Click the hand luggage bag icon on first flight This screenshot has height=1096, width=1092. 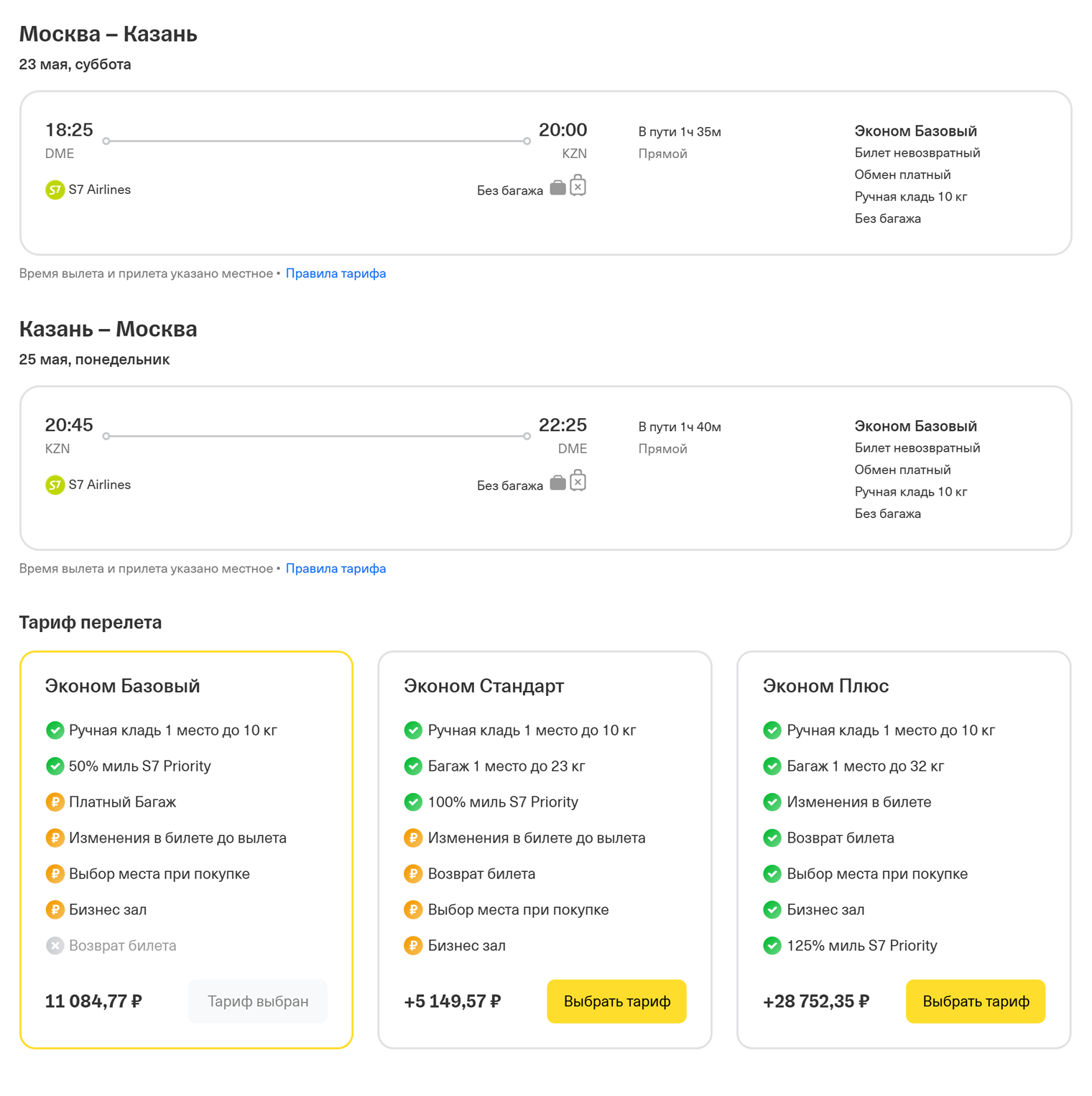[557, 188]
